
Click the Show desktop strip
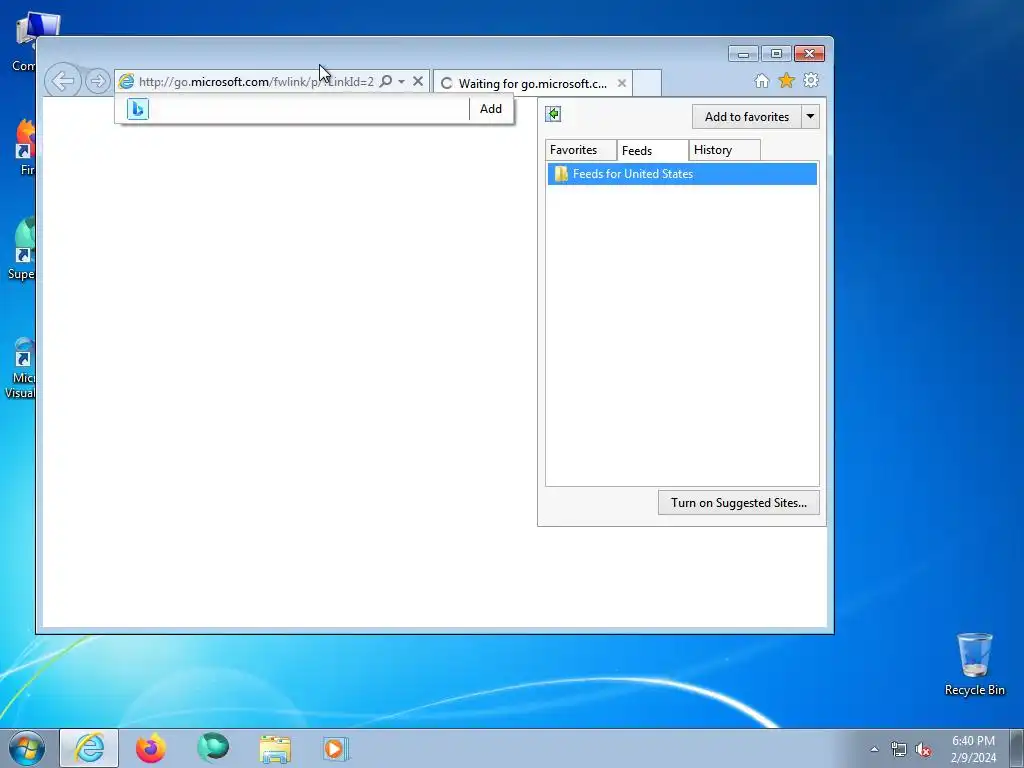point(1017,748)
